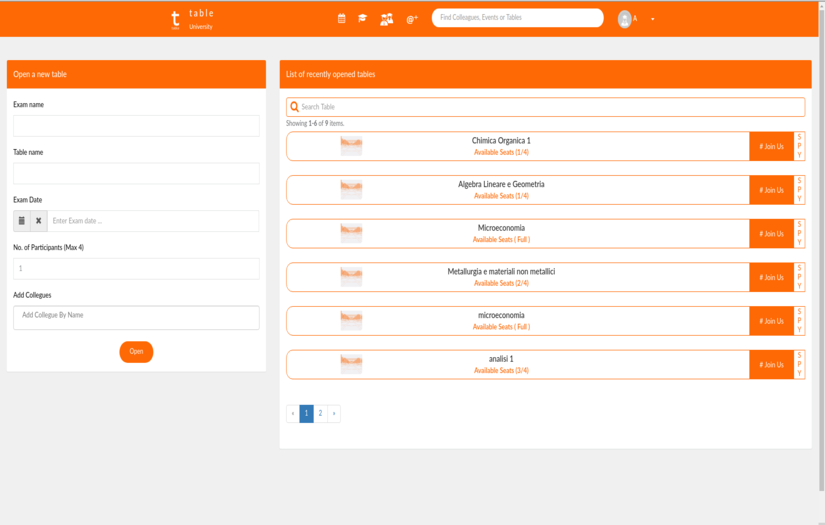825x525 pixels.
Task: Select pagination page 1
Action: point(306,413)
